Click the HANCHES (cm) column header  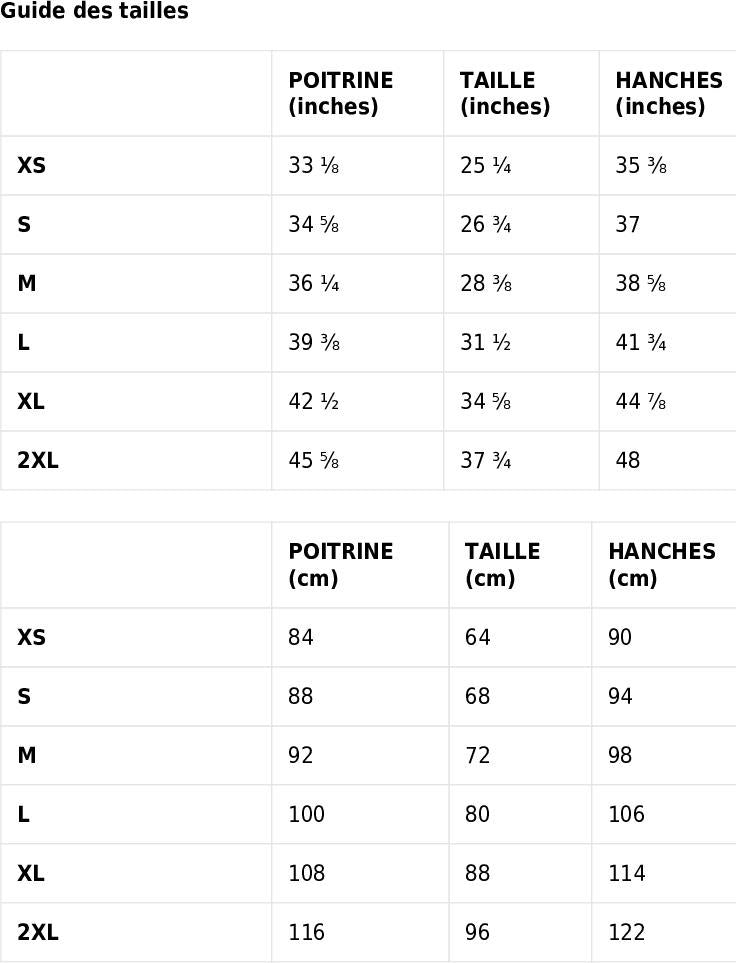click(x=662, y=565)
